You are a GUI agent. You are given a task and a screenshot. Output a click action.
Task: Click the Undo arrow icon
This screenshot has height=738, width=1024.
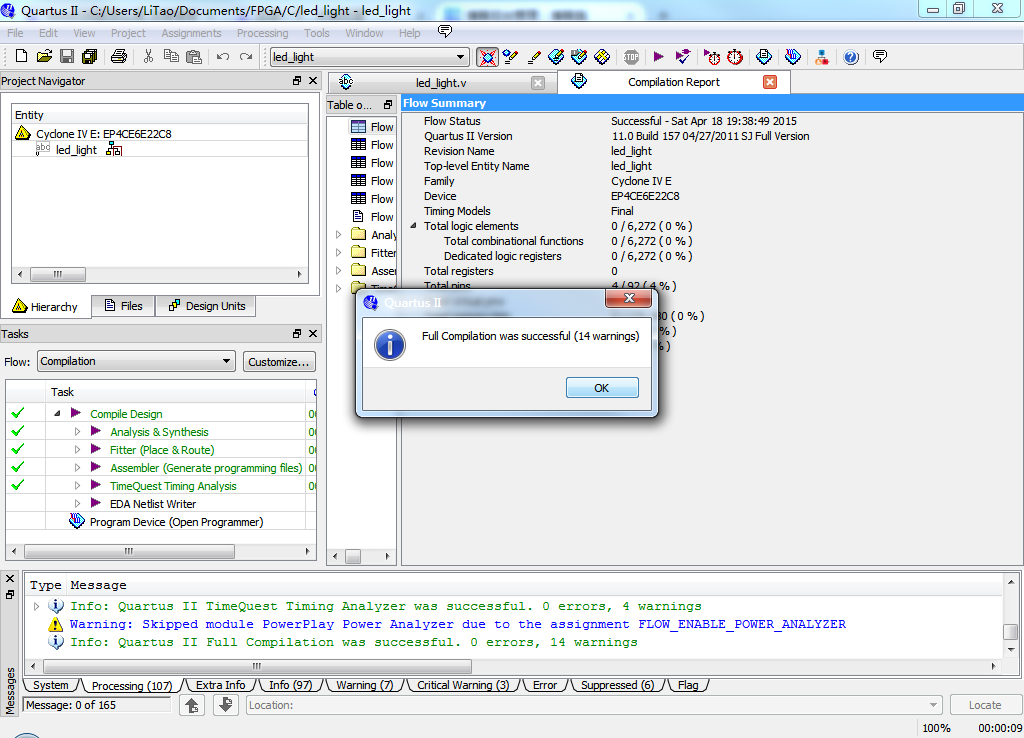tap(223, 57)
